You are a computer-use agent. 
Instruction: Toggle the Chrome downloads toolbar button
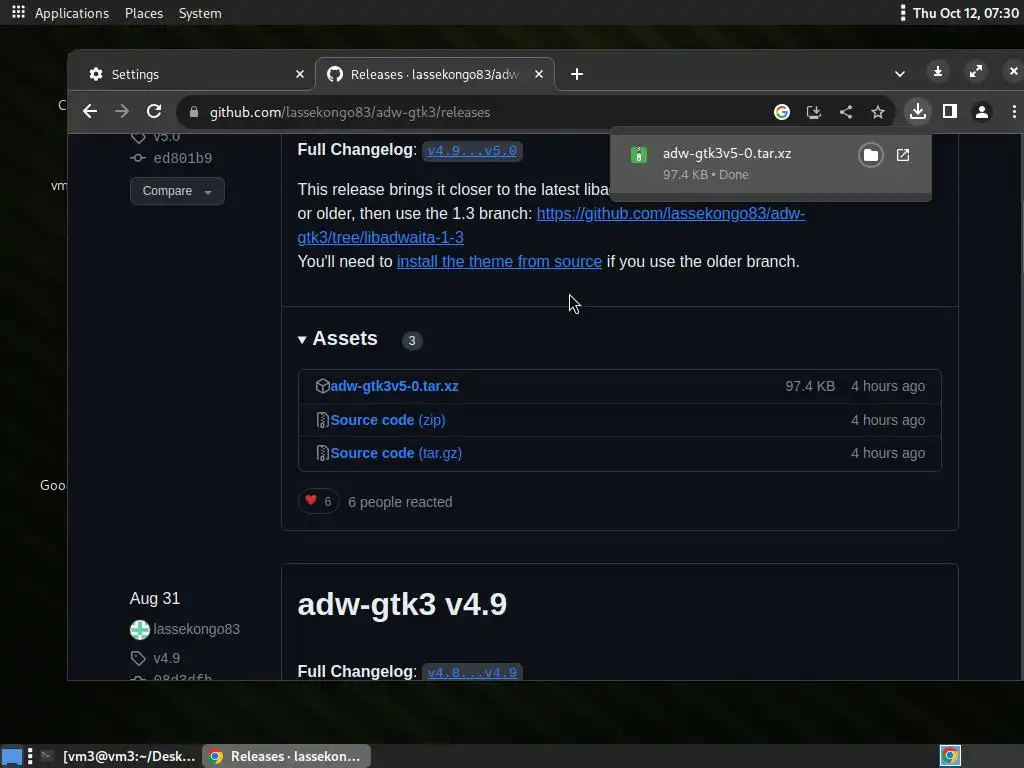pos(918,112)
